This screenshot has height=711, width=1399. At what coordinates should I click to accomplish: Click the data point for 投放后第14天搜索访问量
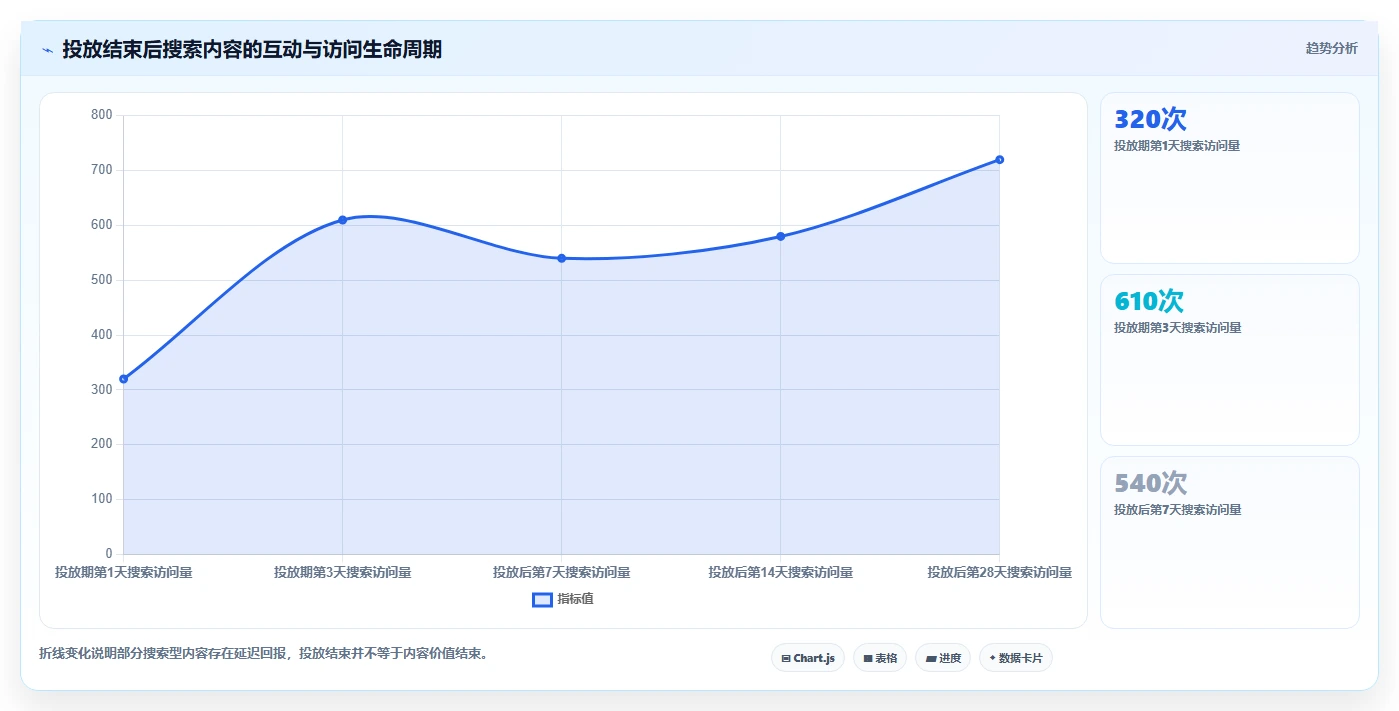coord(780,236)
